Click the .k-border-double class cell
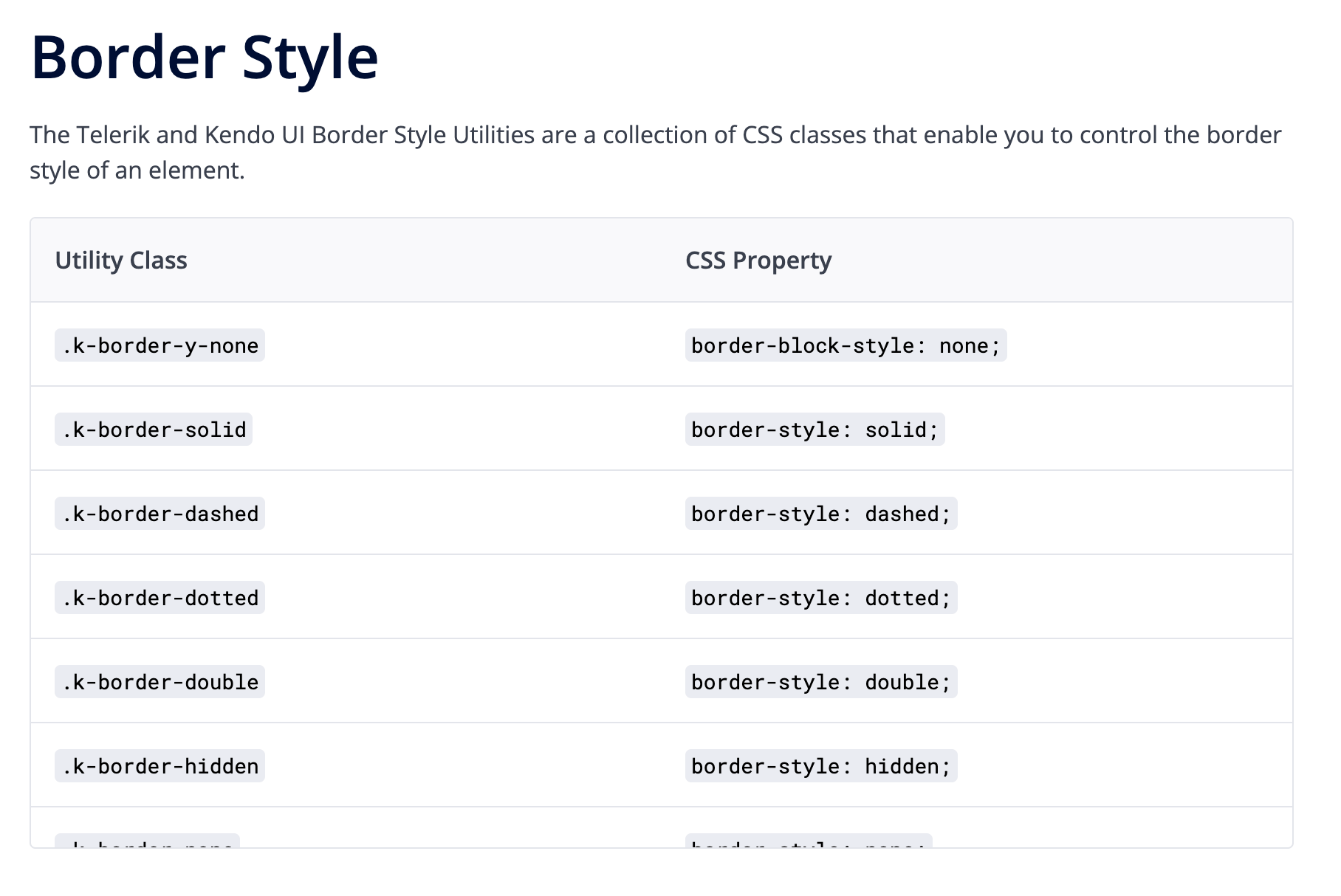 [160, 682]
